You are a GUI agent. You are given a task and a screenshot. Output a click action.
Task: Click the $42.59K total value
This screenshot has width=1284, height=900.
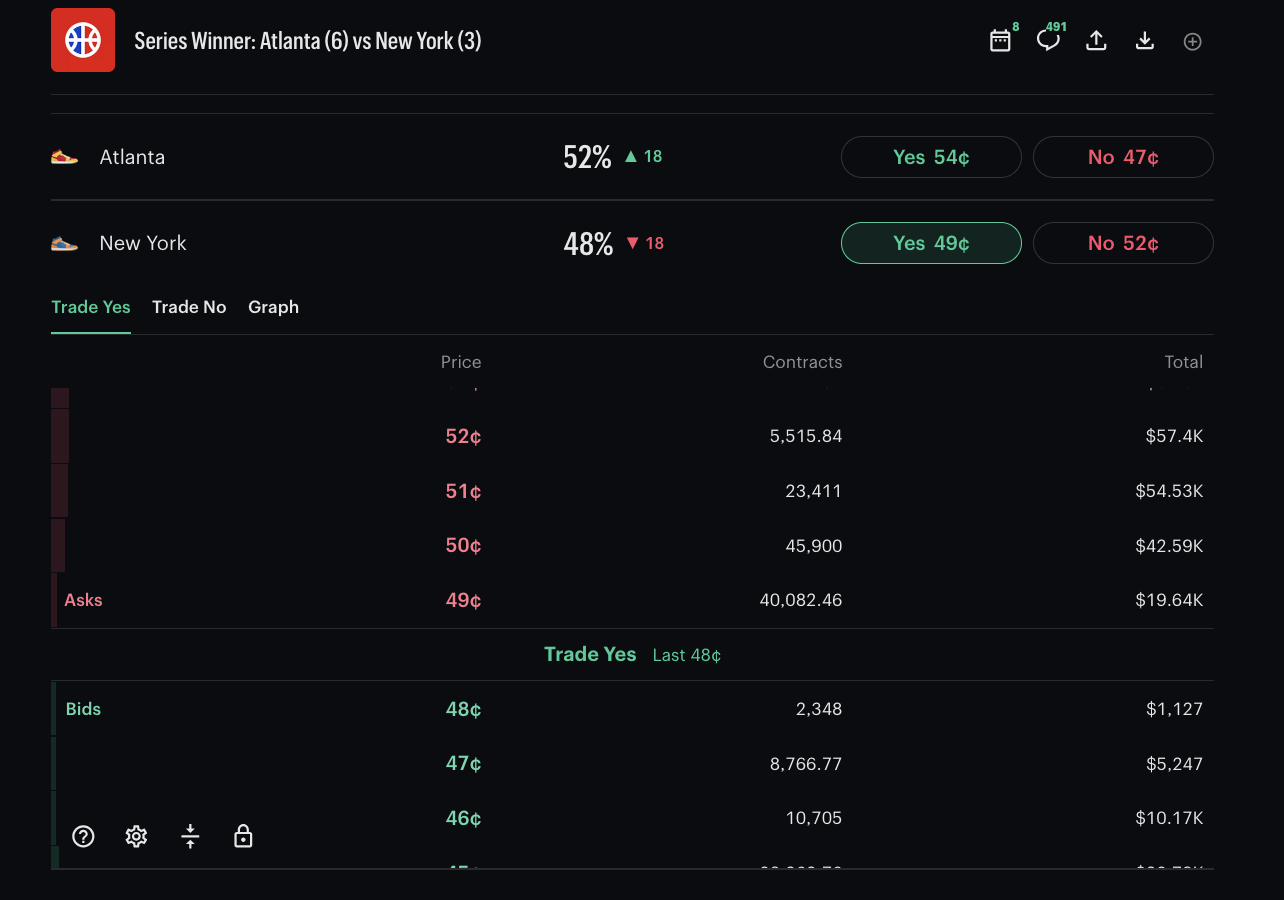click(1169, 546)
